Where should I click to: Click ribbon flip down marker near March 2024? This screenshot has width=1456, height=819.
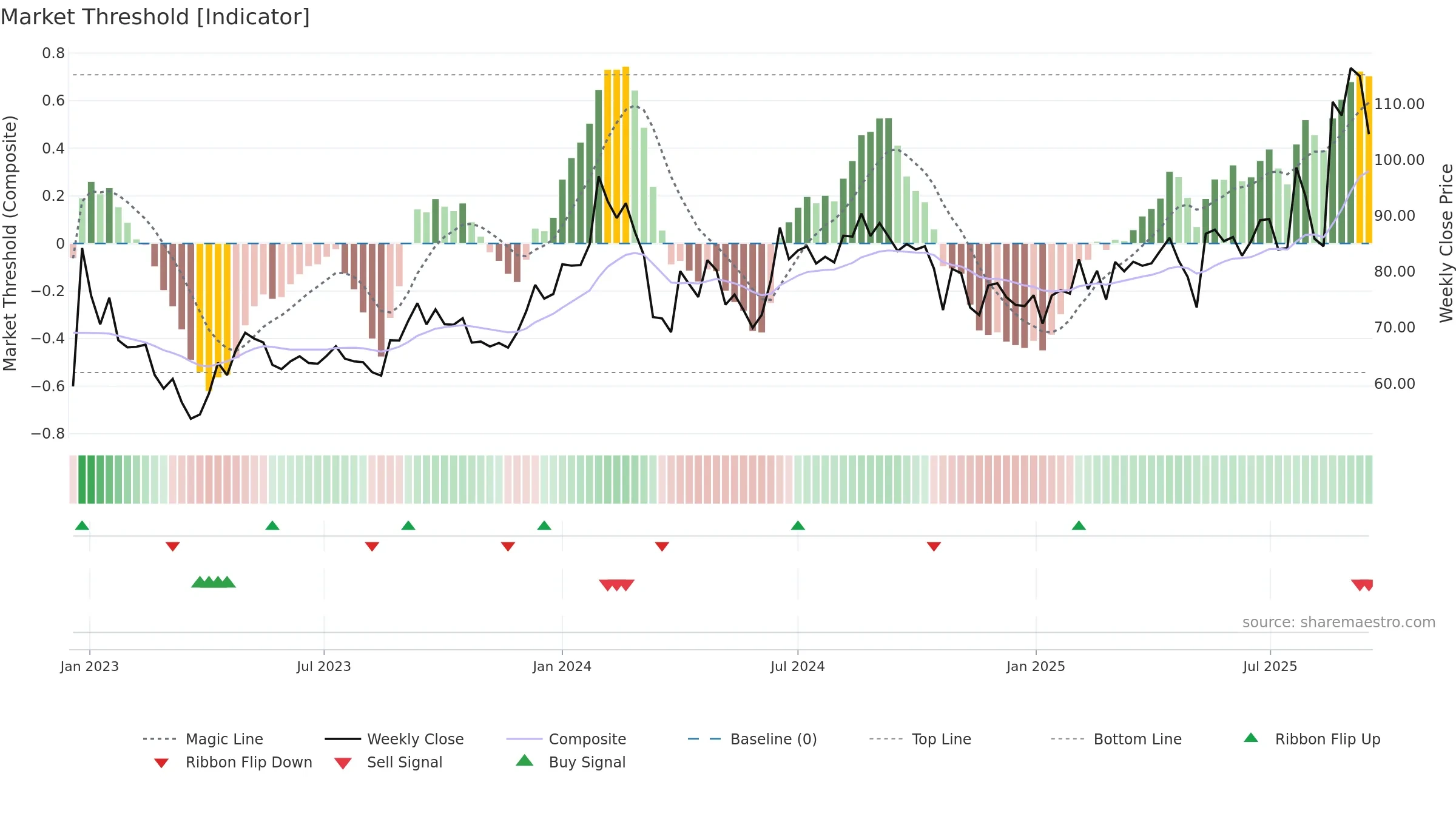(x=662, y=547)
